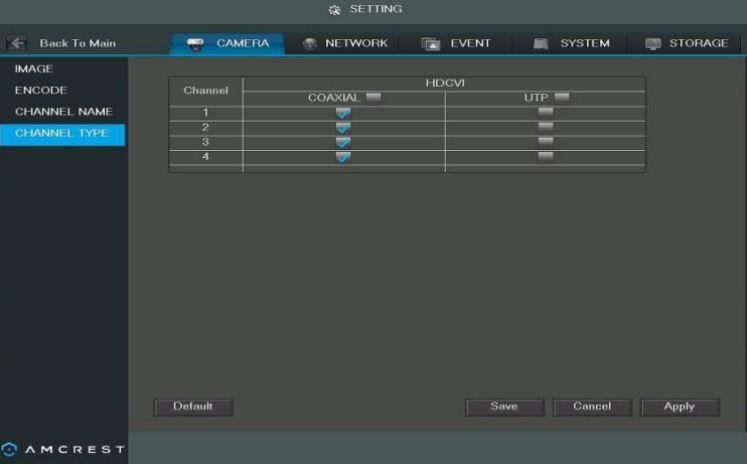Open the IMAGE settings page
The width and height of the screenshot is (747, 464).
pyautogui.click(x=34, y=69)
